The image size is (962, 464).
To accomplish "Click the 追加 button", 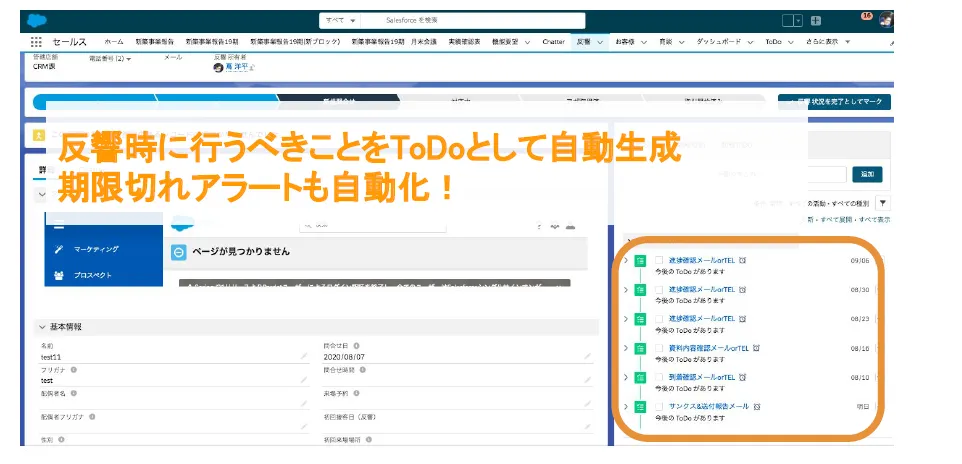I will coord(868,174).
